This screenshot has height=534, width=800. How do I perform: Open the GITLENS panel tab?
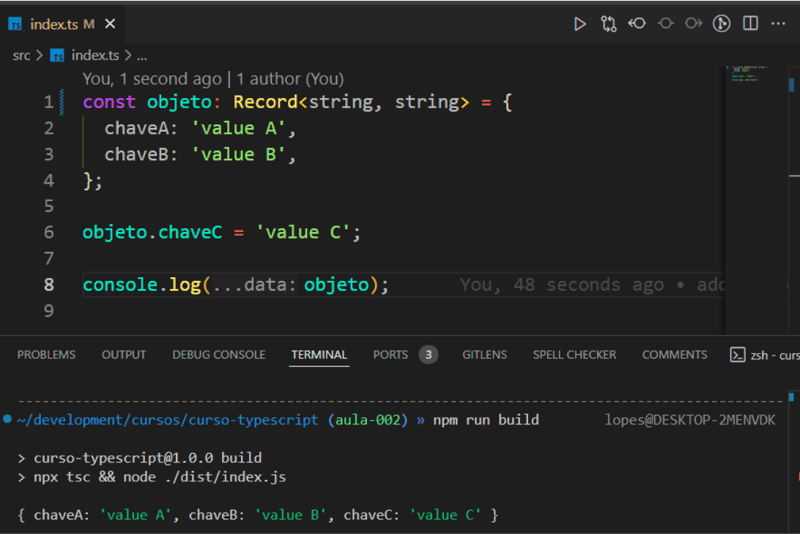click(x=485, y=354)
